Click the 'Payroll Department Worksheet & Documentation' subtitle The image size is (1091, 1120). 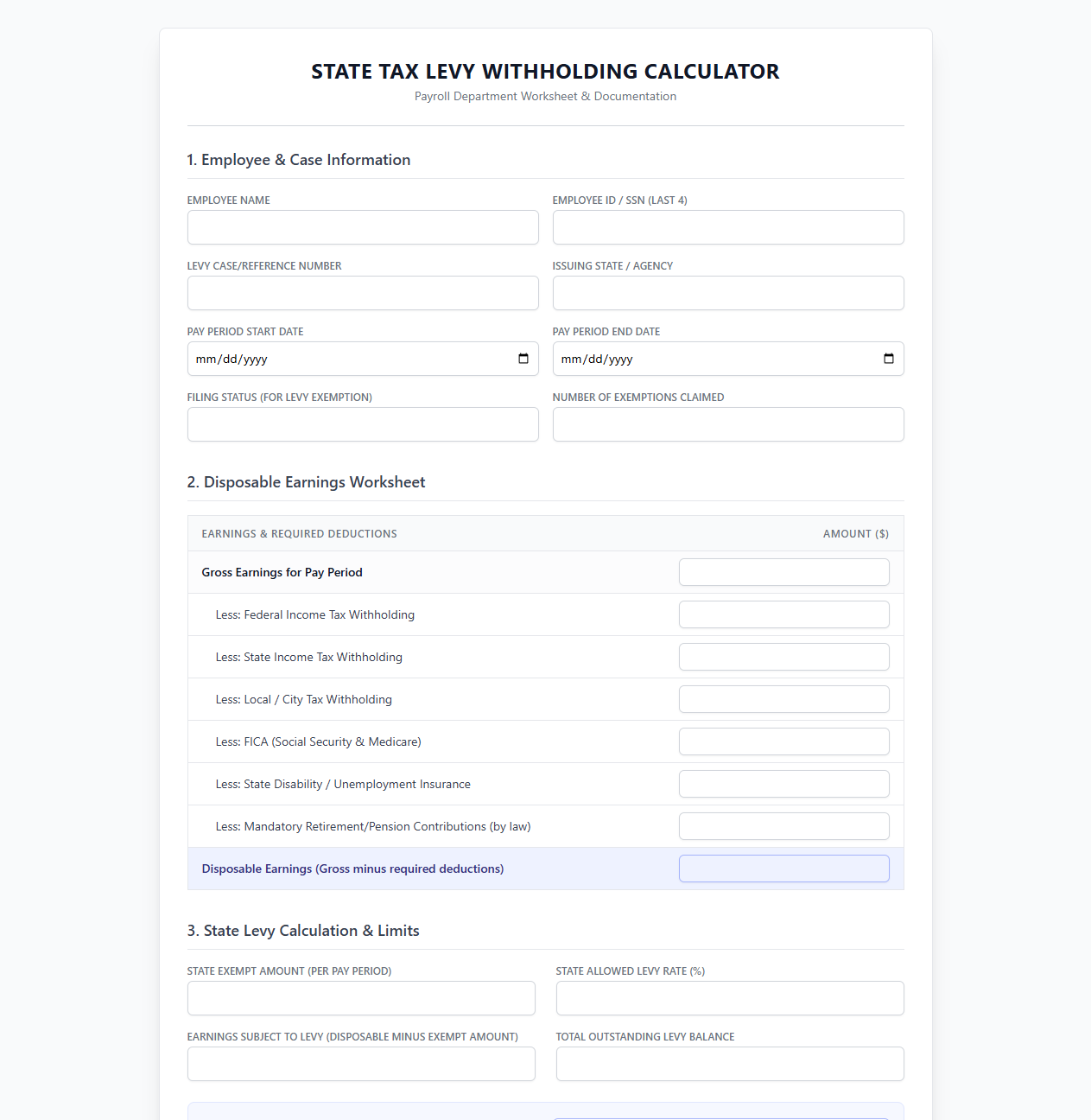point(545,96)
